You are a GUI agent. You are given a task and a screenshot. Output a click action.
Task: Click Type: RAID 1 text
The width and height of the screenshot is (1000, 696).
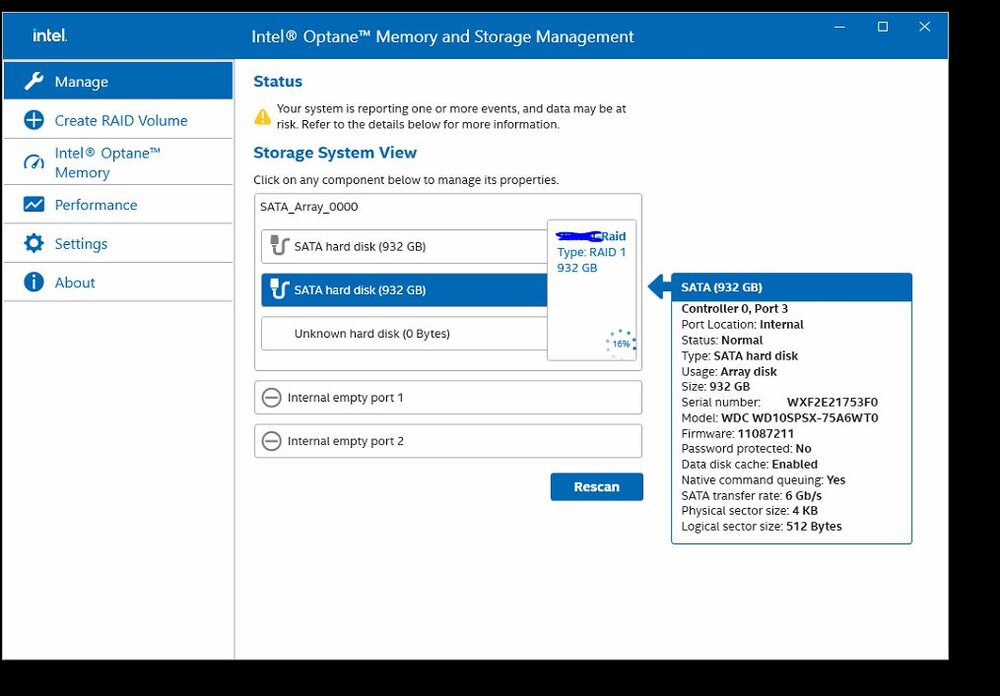click(x=591, y=252)
